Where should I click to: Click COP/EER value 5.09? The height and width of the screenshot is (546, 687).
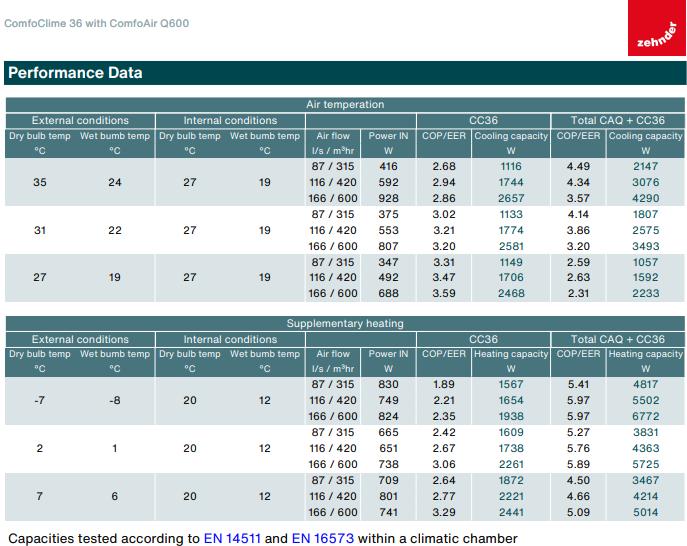(x=578, y=512)
